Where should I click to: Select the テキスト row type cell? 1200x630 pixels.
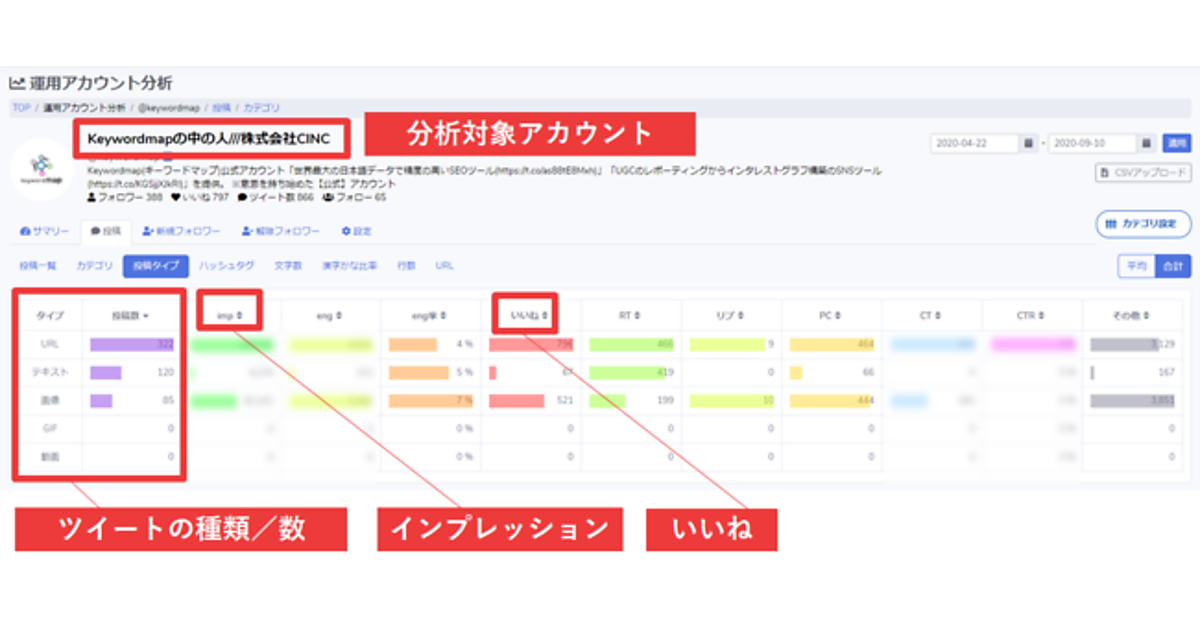(x=49, y=372)
